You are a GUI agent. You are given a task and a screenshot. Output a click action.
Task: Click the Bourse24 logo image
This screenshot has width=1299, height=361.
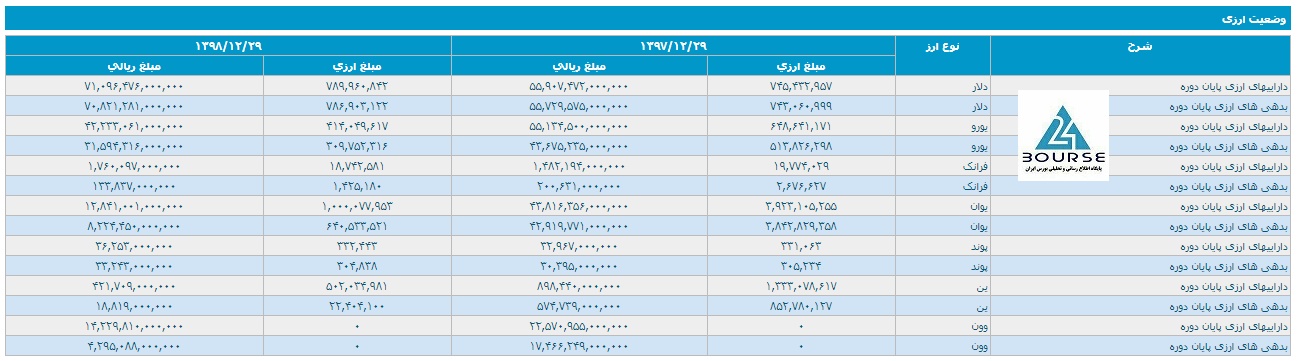(x=1064, y=135)
